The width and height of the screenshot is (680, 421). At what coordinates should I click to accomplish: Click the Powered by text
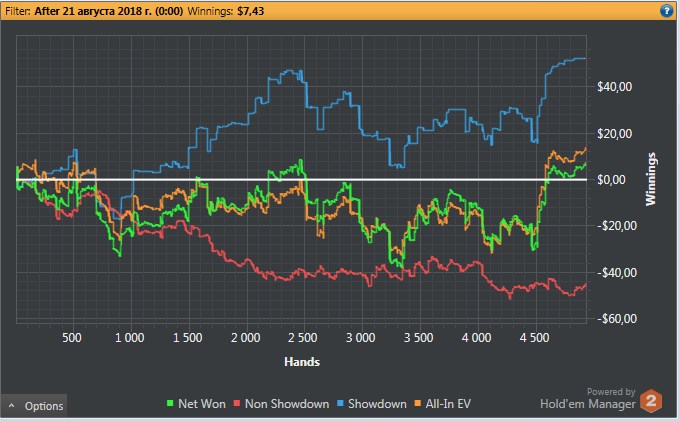(611, 392)
